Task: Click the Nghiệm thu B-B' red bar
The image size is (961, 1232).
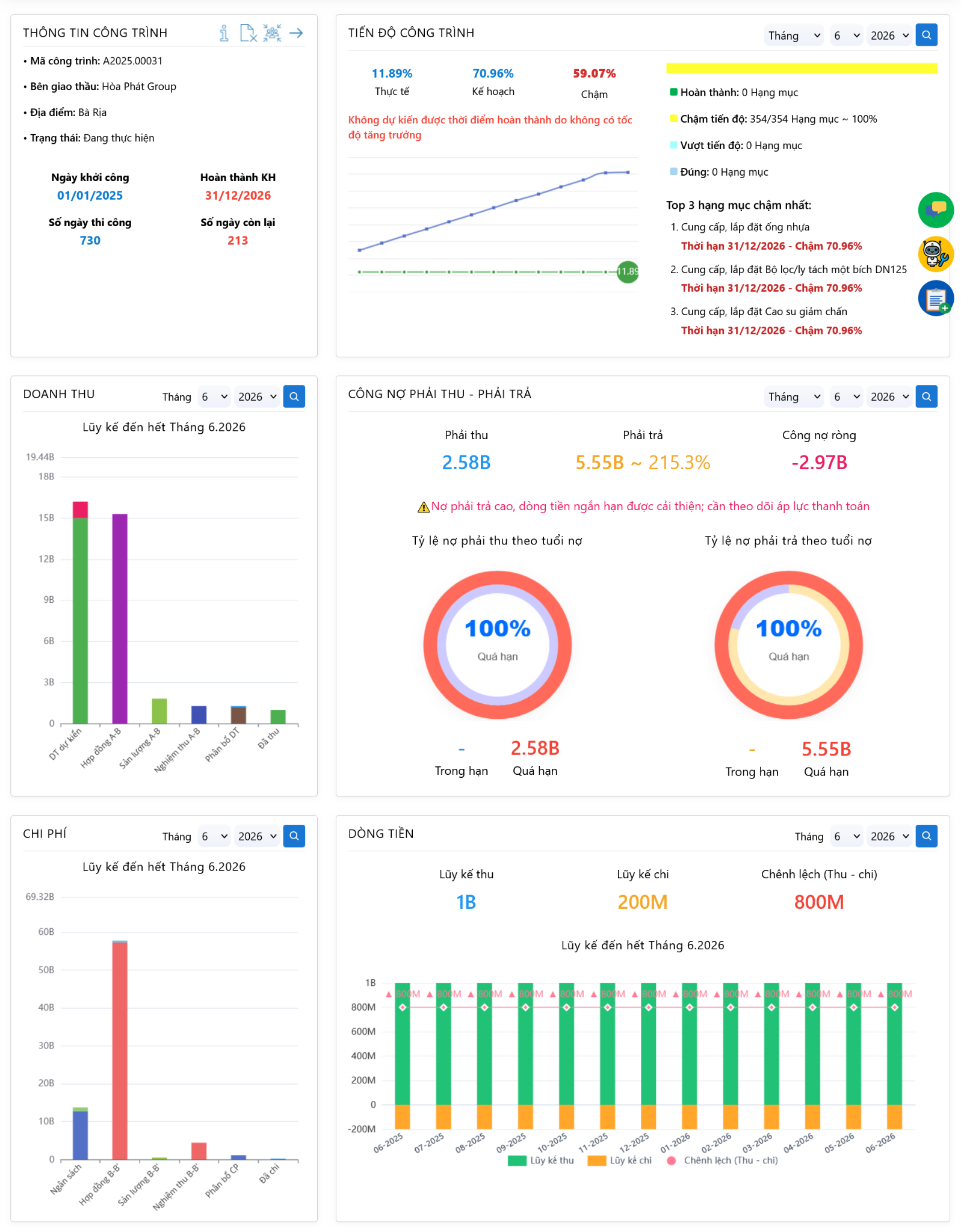Action: coord(199,1151)
